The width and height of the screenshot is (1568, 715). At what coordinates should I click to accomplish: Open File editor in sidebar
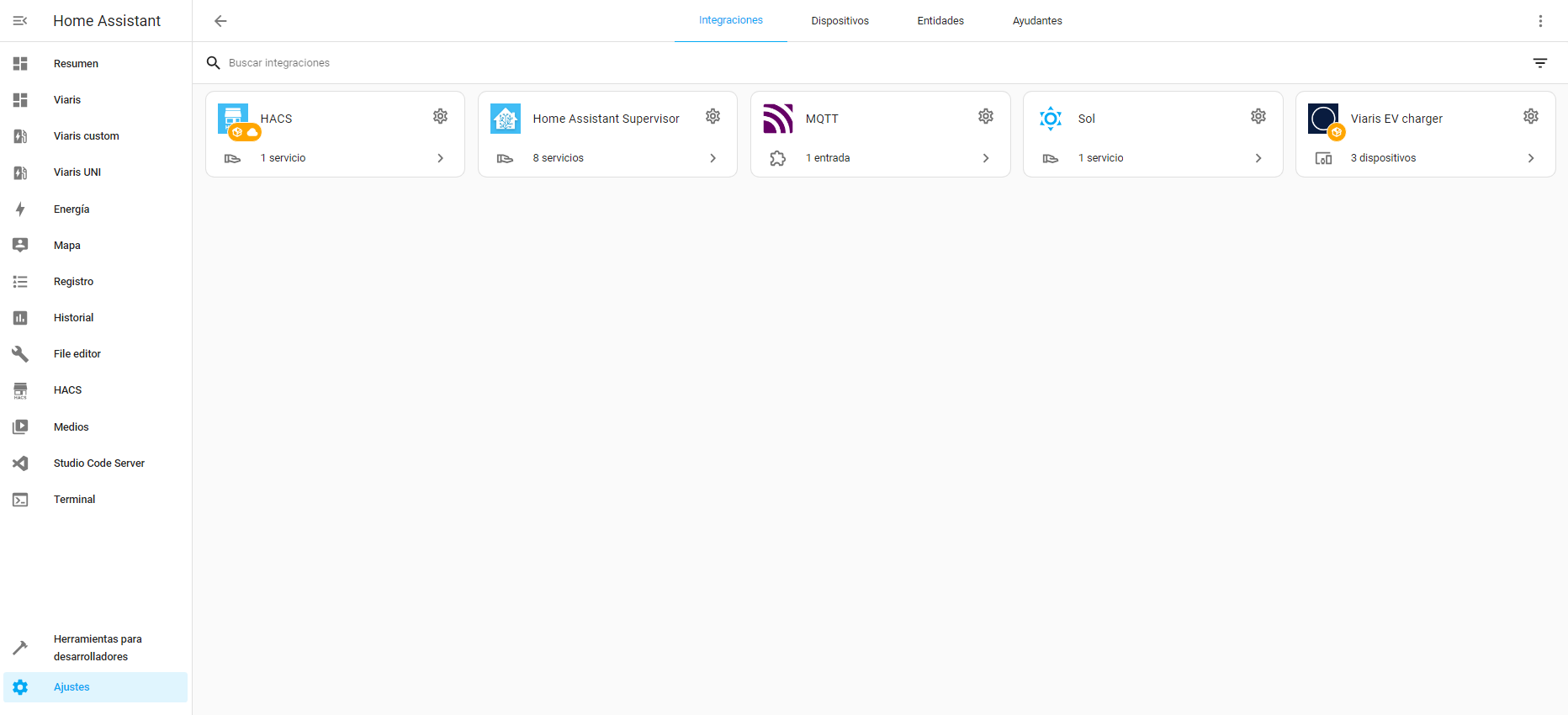pos(77,354)
